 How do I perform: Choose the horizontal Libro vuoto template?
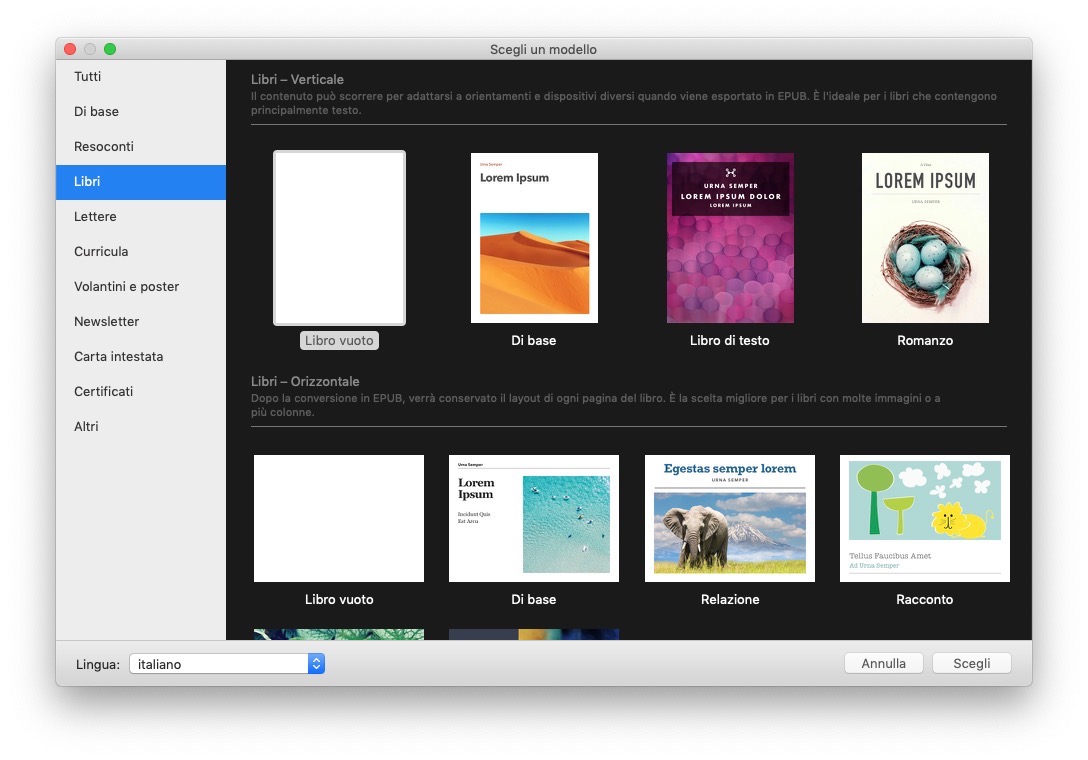[x=339, y=518]
